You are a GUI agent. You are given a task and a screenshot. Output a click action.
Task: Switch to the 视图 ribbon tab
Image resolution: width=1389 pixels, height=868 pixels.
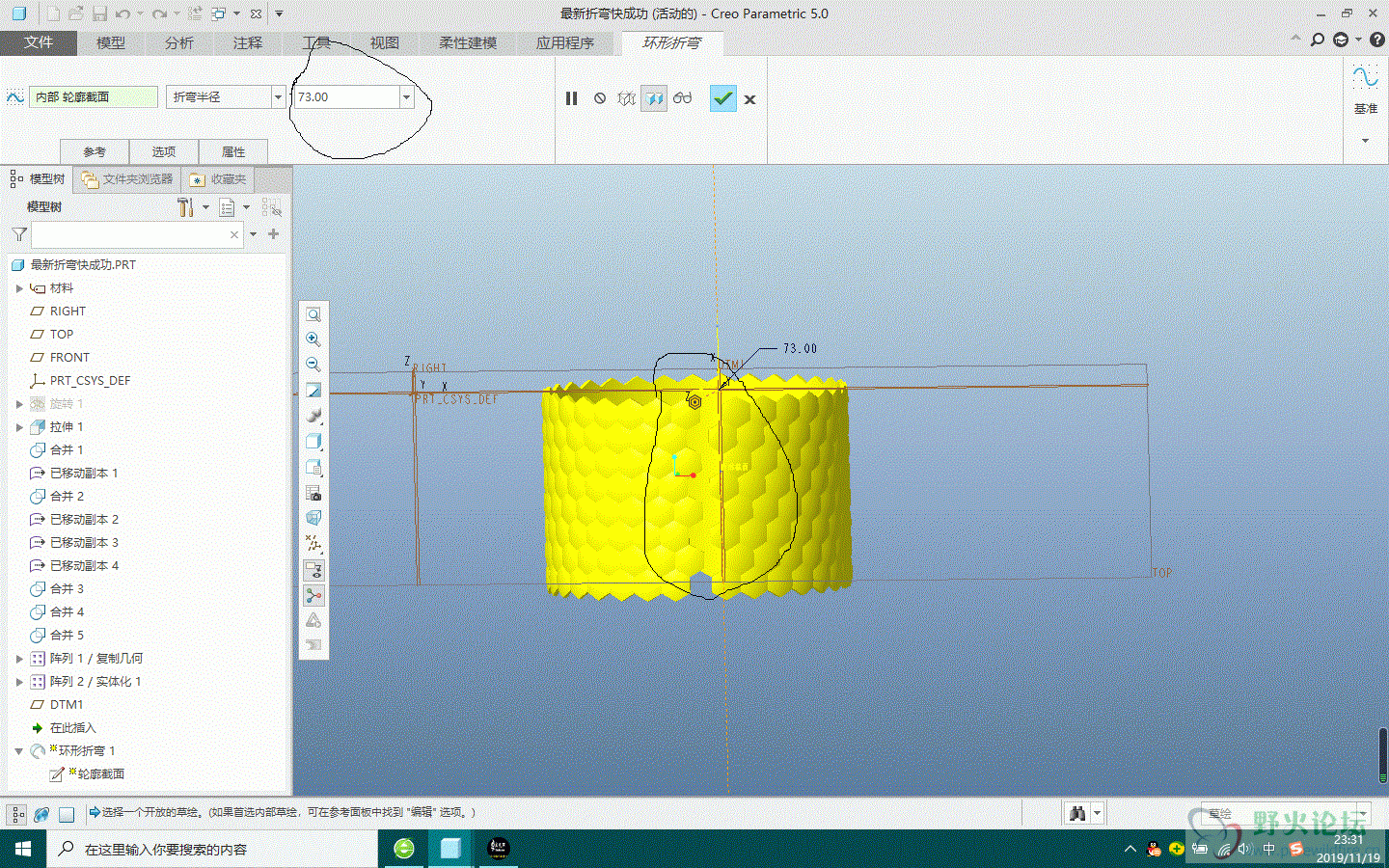click(x=385, y=42)
